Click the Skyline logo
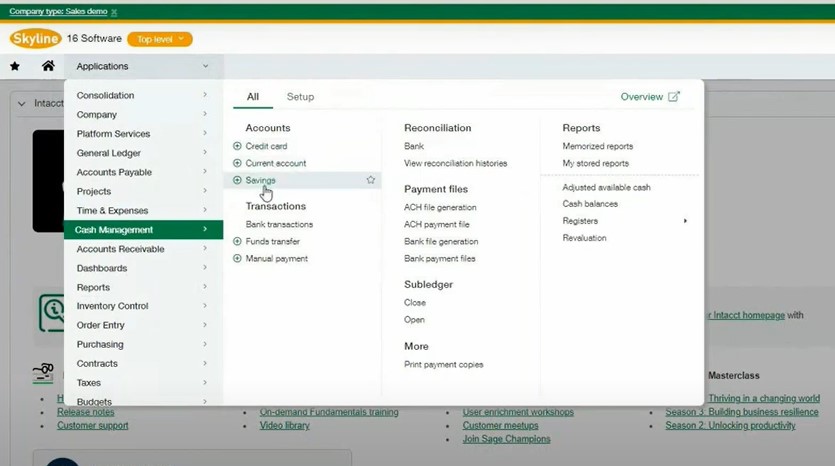The width and height of the screenshot is (835, 466). (x=35, y=38)
